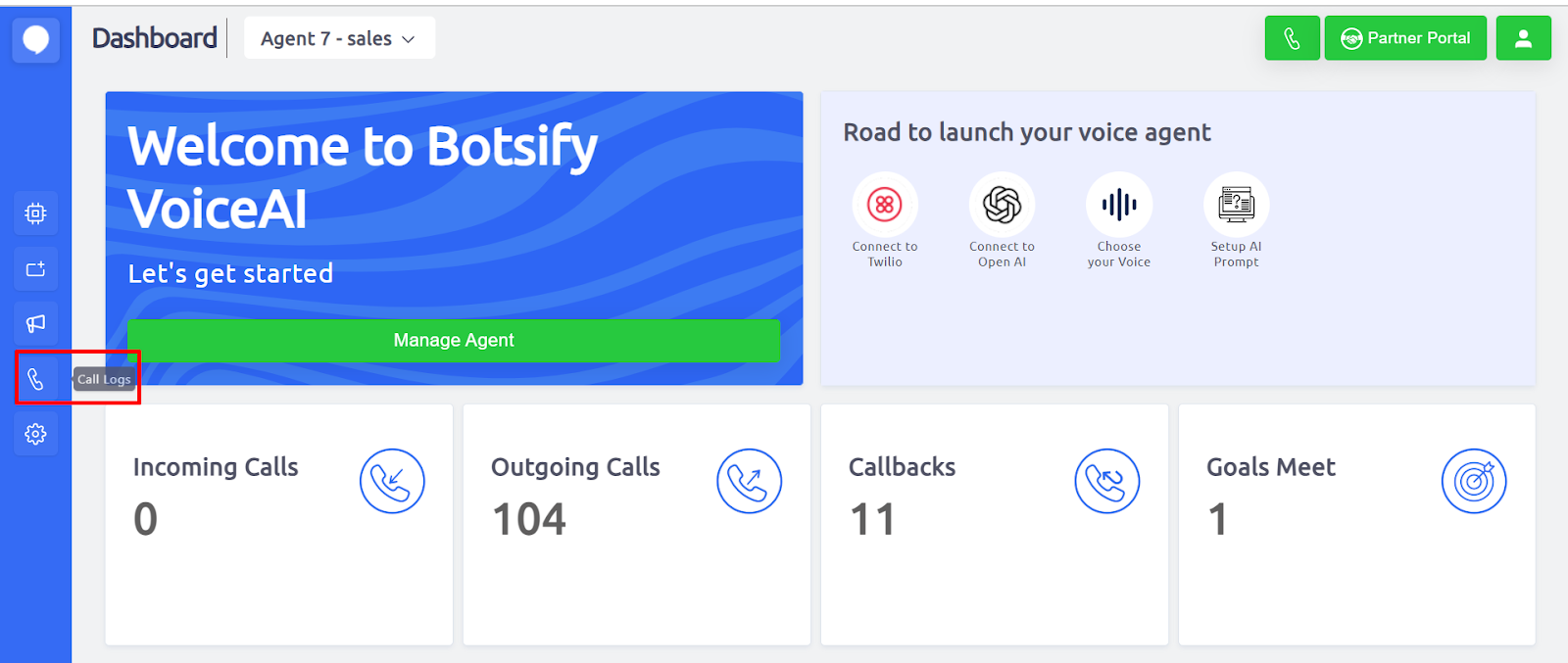Viewport: 1568px width, 663px height.
Task: Click the Connect to Open AI icon
Action: pyautogui.click(x=1002, y=205)
